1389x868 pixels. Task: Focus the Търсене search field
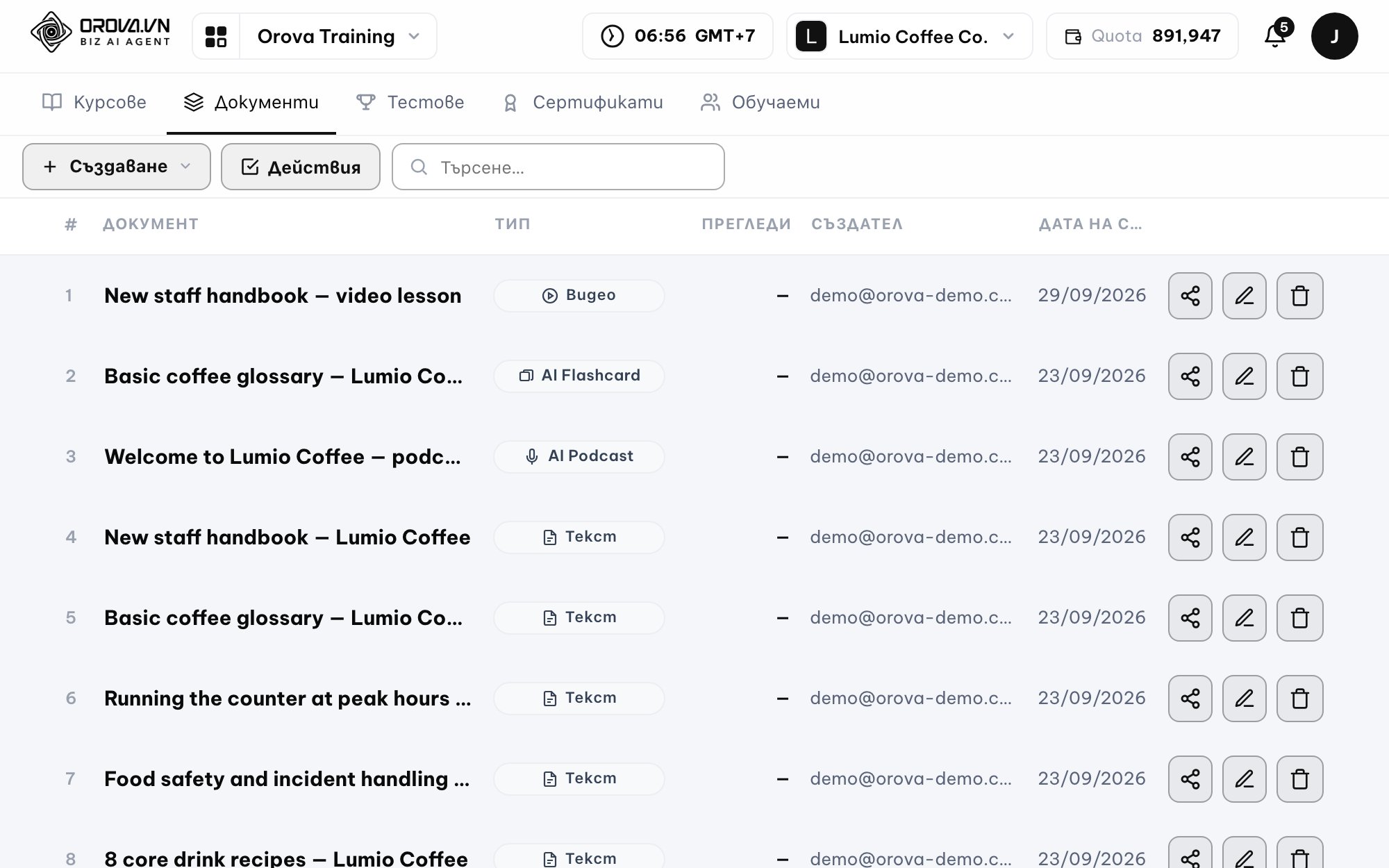558,167
